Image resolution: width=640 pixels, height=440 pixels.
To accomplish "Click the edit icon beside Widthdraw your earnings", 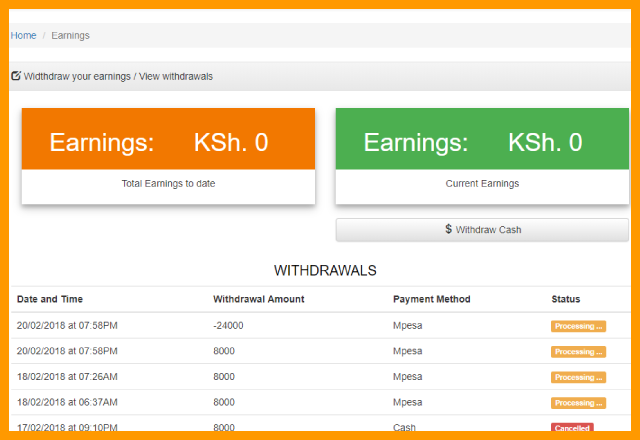I will 16,76.
